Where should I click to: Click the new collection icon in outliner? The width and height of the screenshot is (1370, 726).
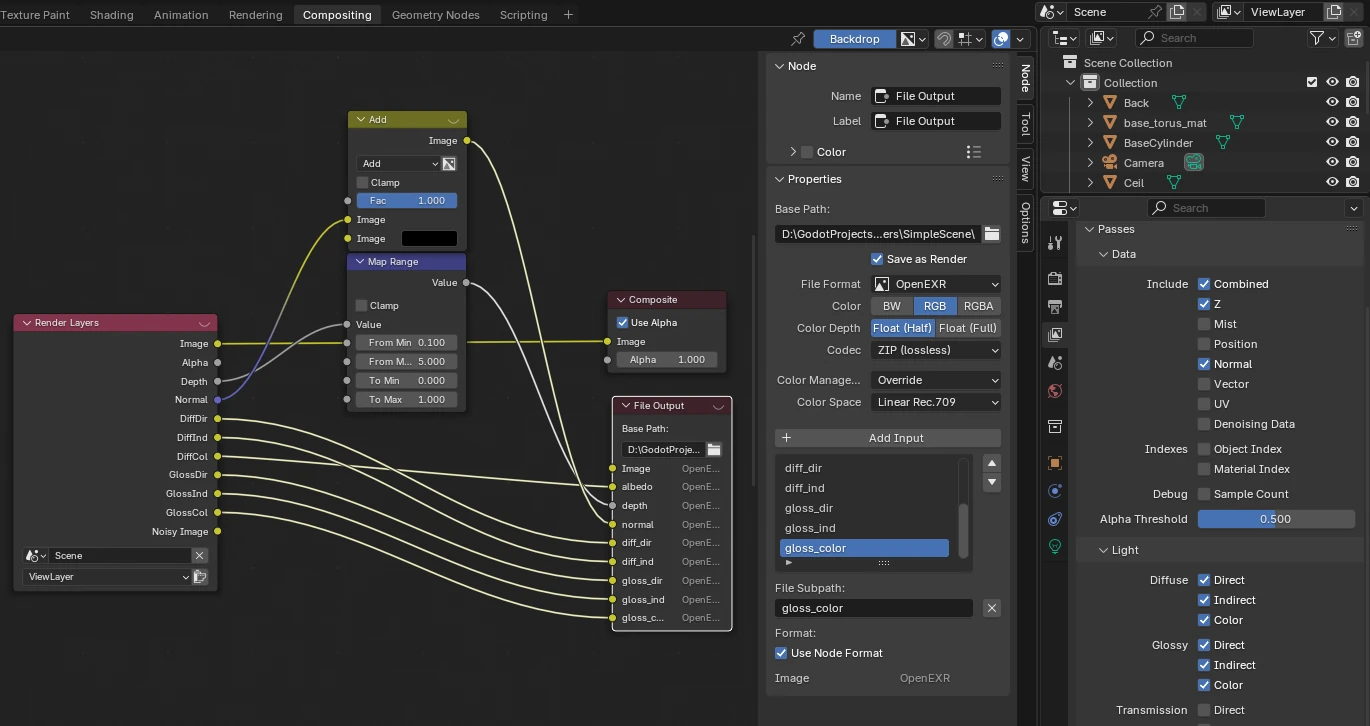point(1352,38)
